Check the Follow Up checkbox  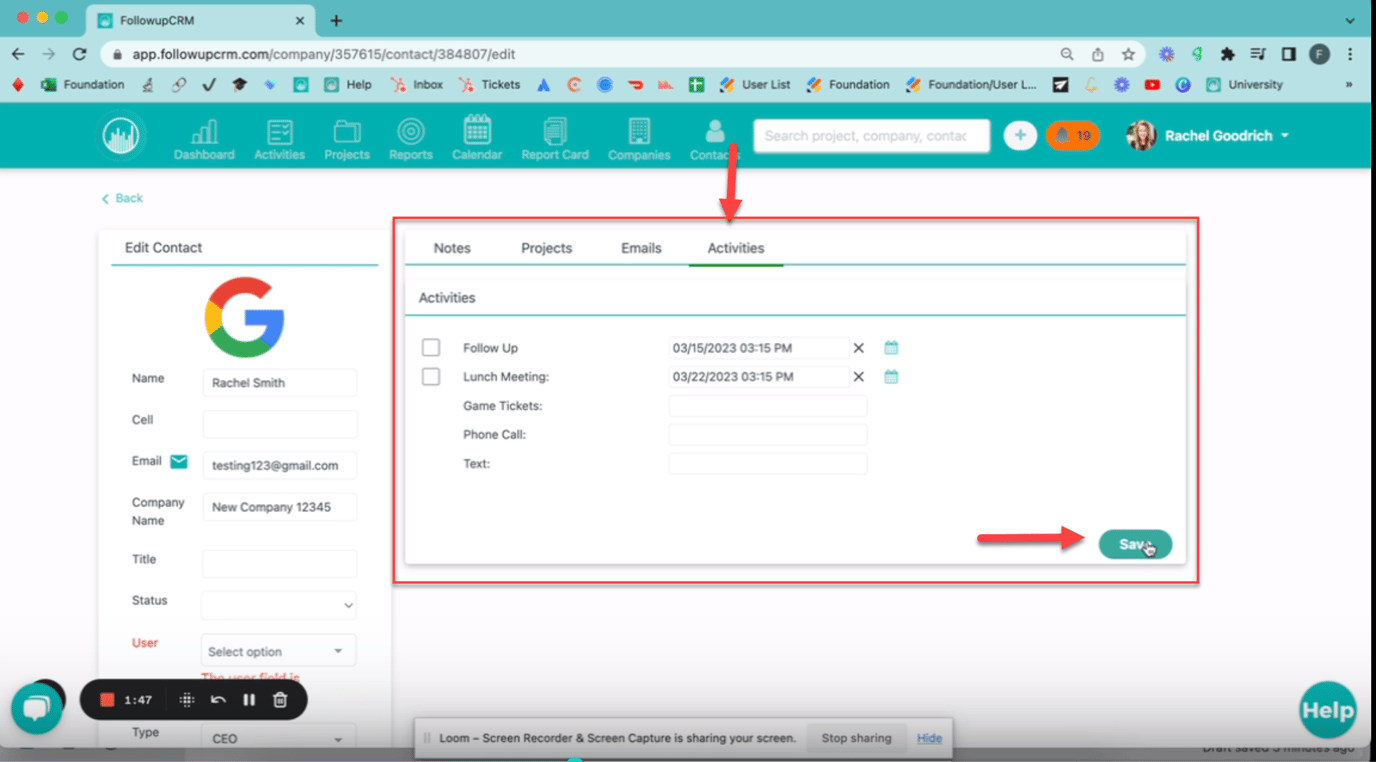(431, 348)
